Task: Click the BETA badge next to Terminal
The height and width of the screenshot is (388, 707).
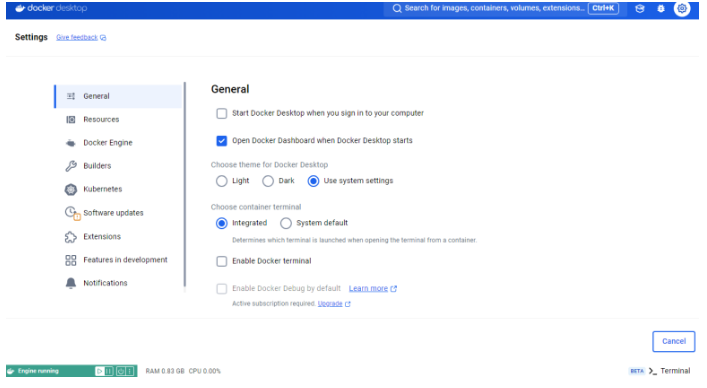Action: point(637,371)
